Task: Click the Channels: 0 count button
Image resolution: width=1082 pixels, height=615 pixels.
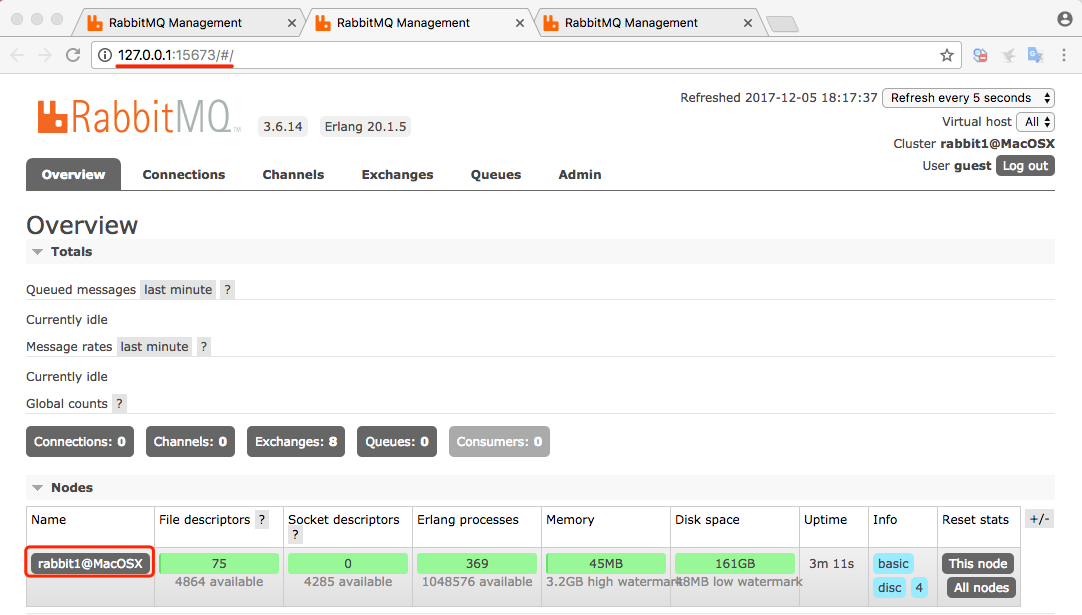Action: [x=190, y=442]
